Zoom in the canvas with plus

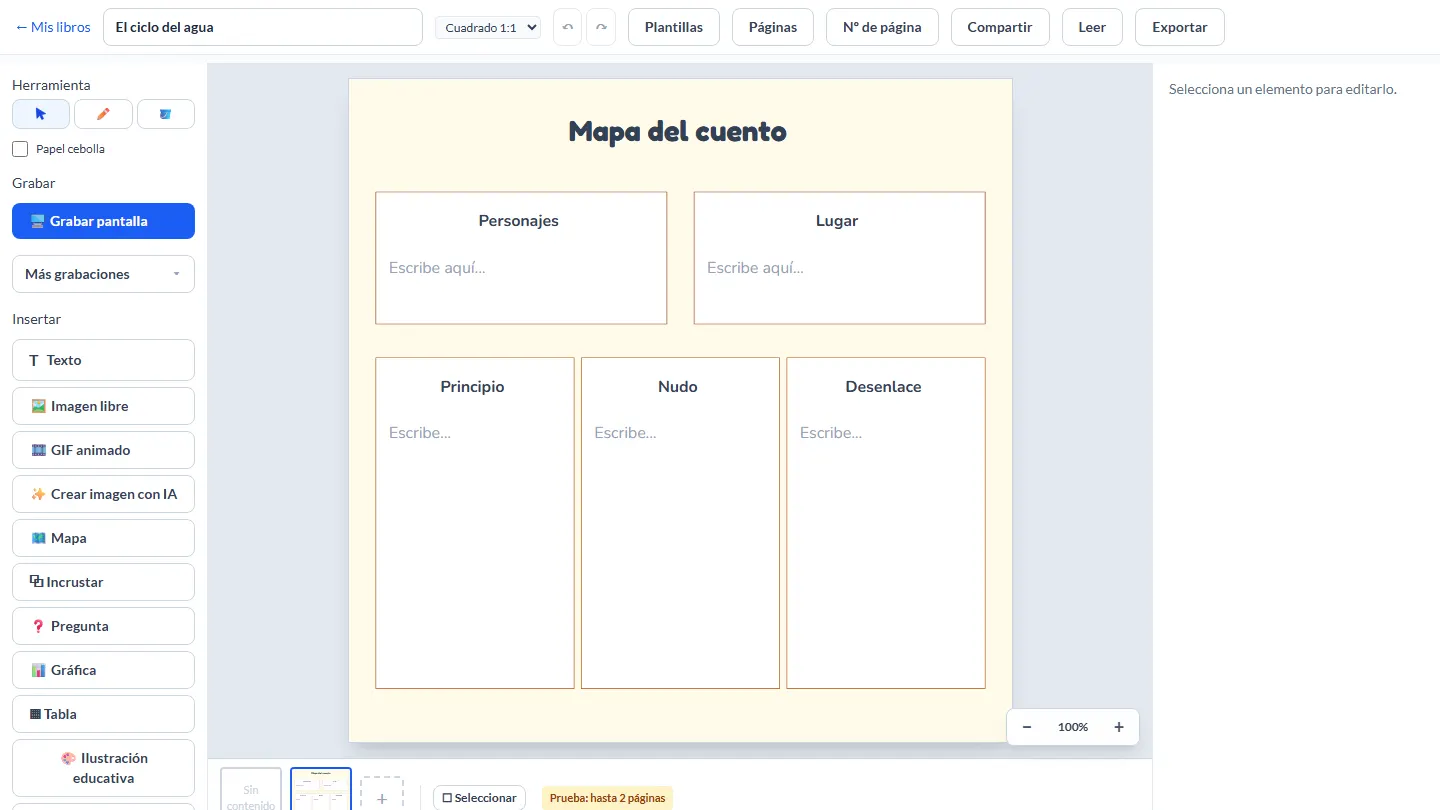(x=1119, y=727)
